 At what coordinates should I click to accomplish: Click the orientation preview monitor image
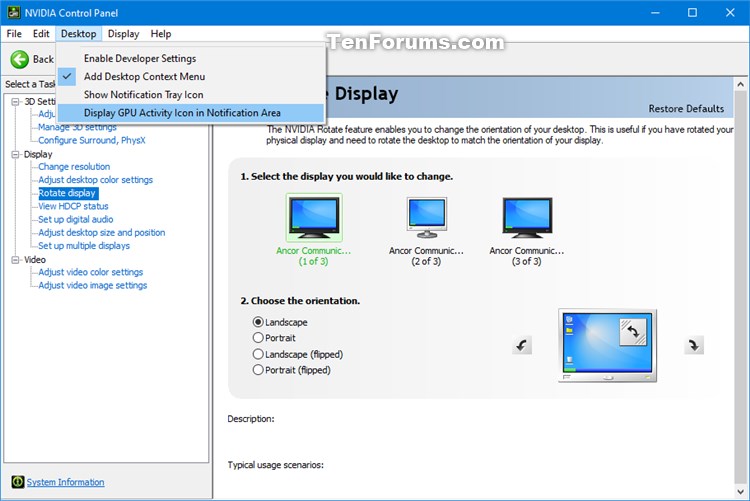[607, 345]
